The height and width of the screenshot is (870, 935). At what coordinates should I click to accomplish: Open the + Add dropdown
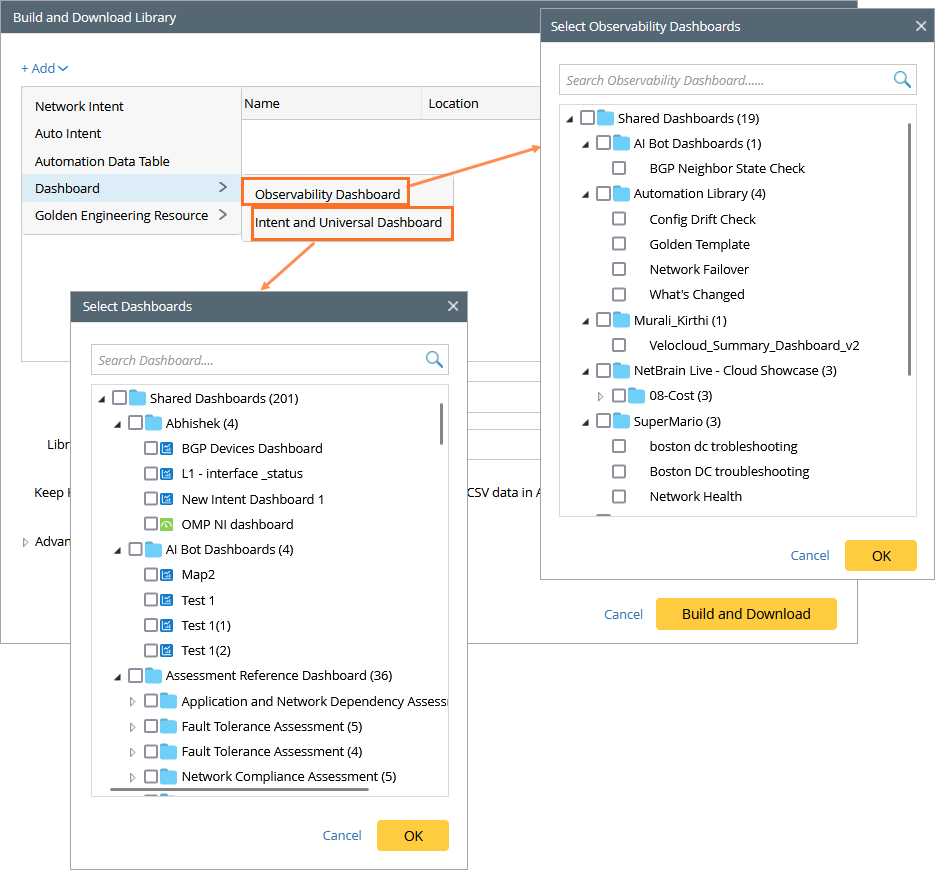point(44,68)
